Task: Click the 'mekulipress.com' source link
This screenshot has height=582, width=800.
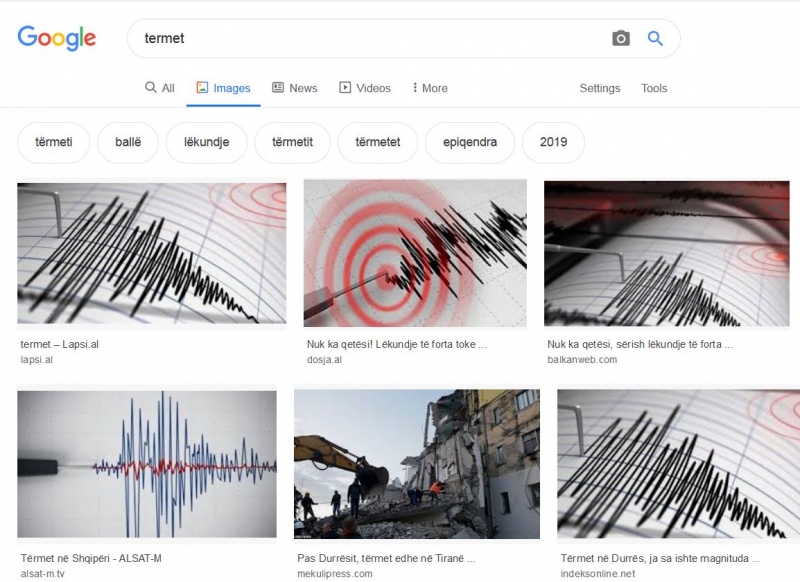Action: (x=335, y=574)
